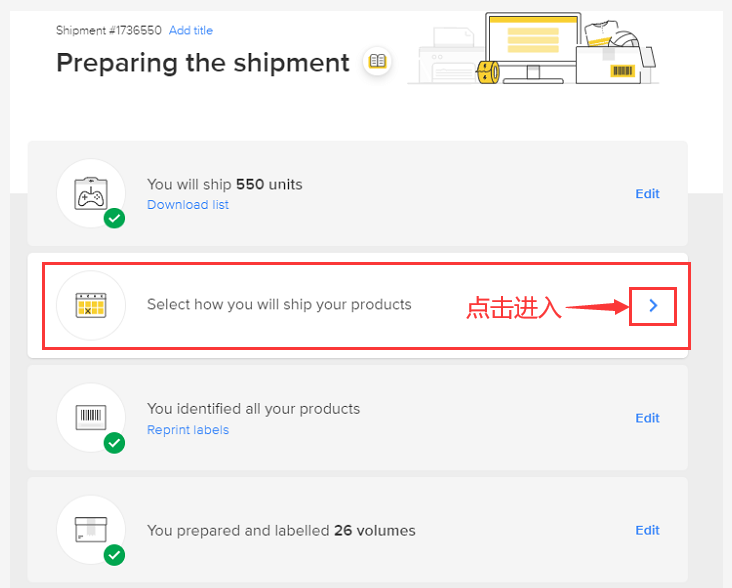Screen dimensions: 732x588
Task: Click the game controller units icon
Action: pyautogui.click(x=91, y=193)
